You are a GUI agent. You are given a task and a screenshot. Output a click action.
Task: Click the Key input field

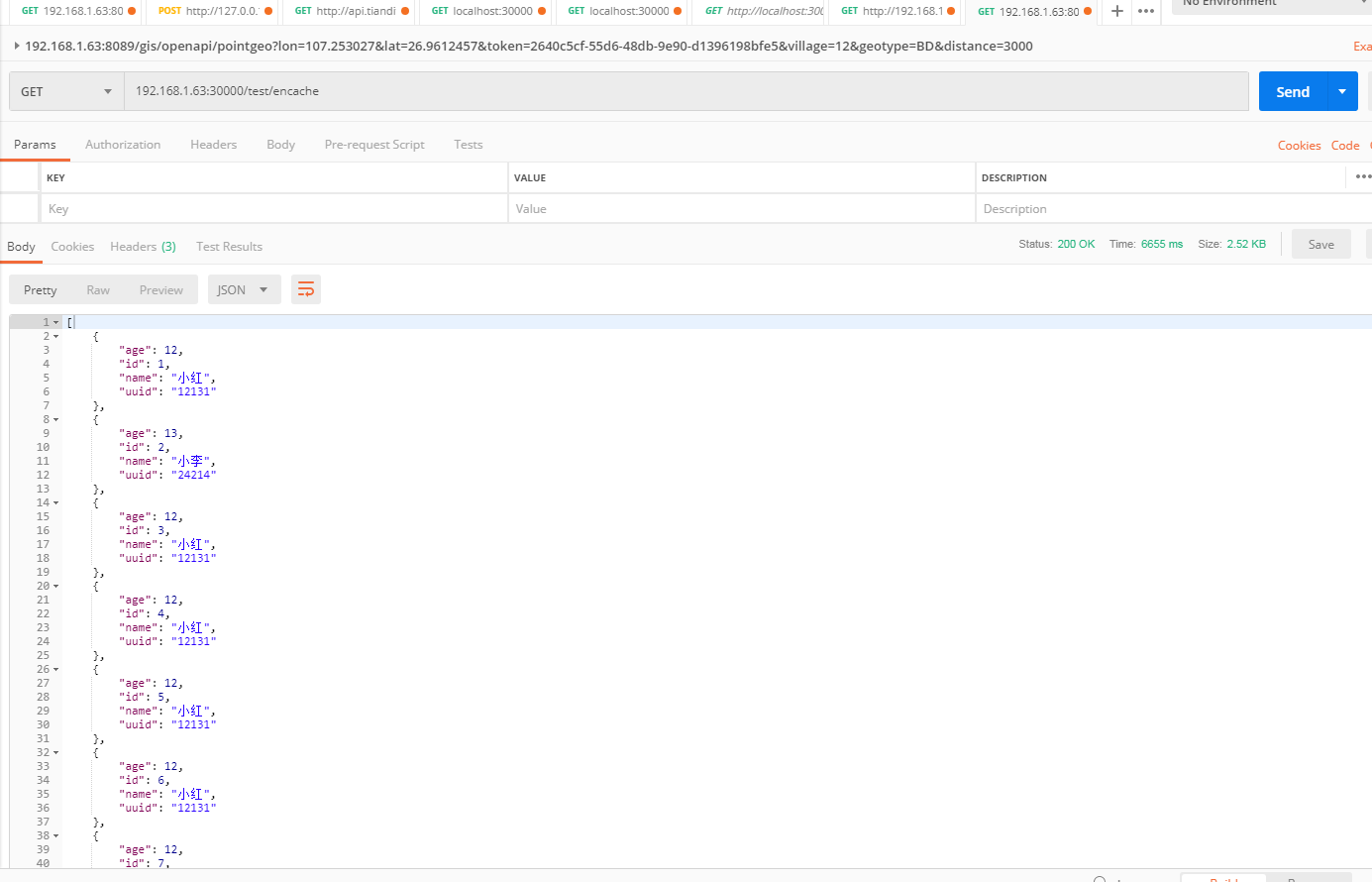pos(273,208)
